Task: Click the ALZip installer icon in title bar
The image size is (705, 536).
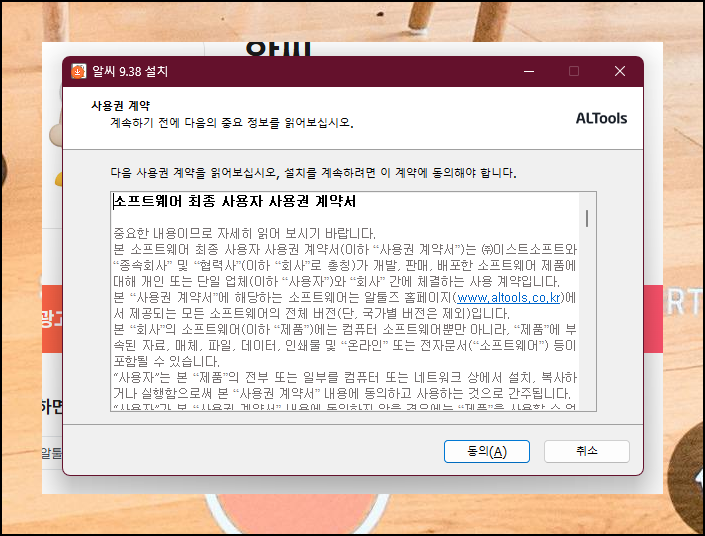Action: pos(78,71)
